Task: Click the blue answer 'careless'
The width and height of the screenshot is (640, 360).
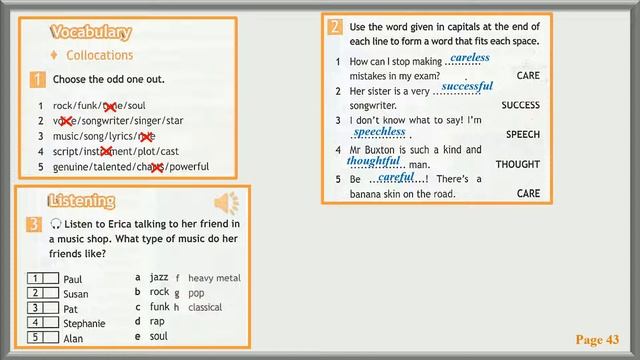Action: point(470,58)
